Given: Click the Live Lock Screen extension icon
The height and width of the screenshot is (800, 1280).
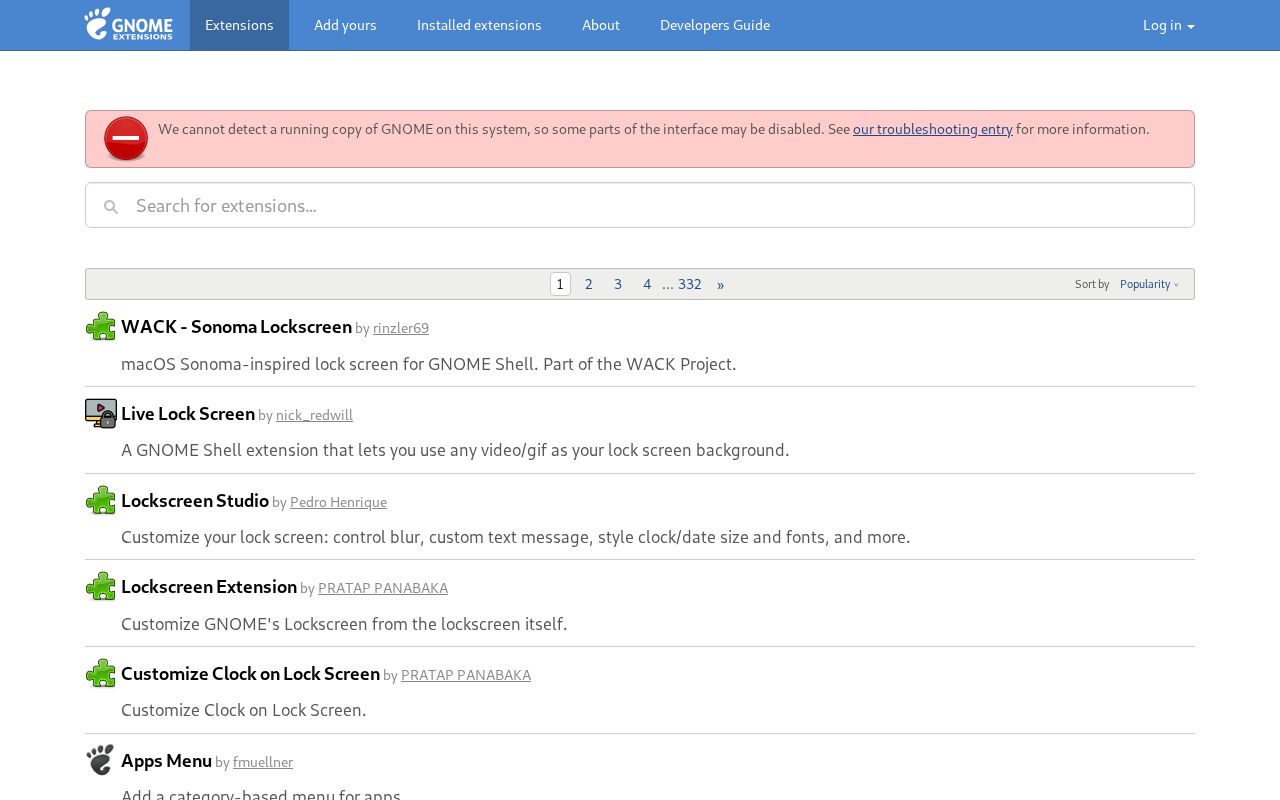Looking at the screenshot, I should [x=101, y=413].
